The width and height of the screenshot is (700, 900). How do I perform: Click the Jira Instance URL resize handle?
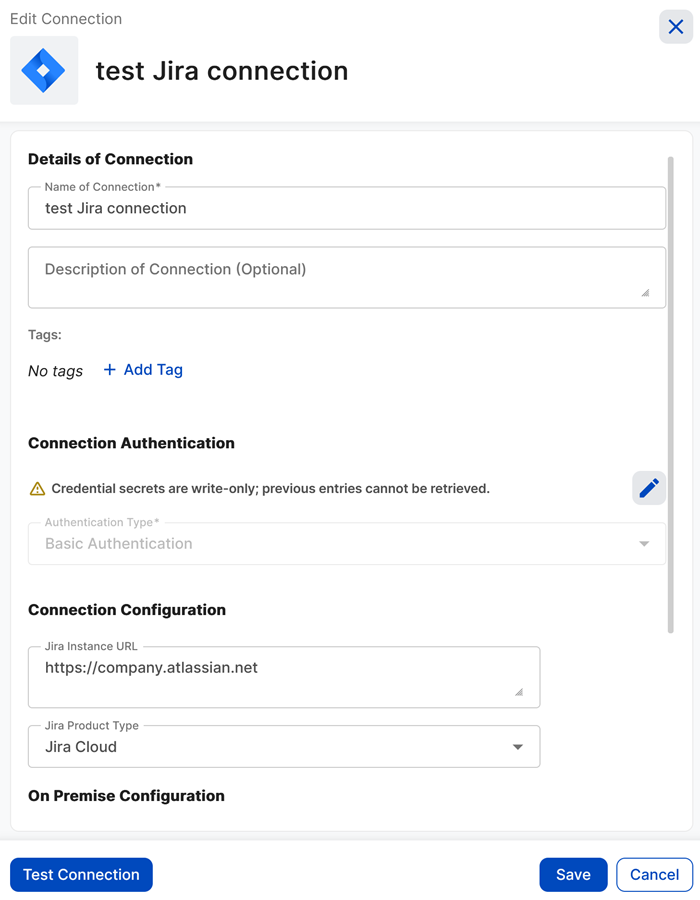(519, 692)
